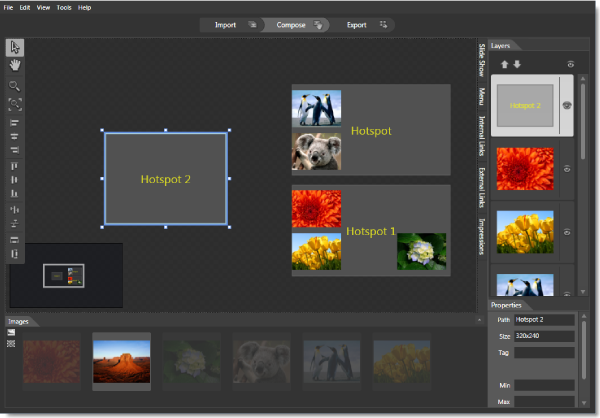Switch Images panel to single image view

pos(11,332)
